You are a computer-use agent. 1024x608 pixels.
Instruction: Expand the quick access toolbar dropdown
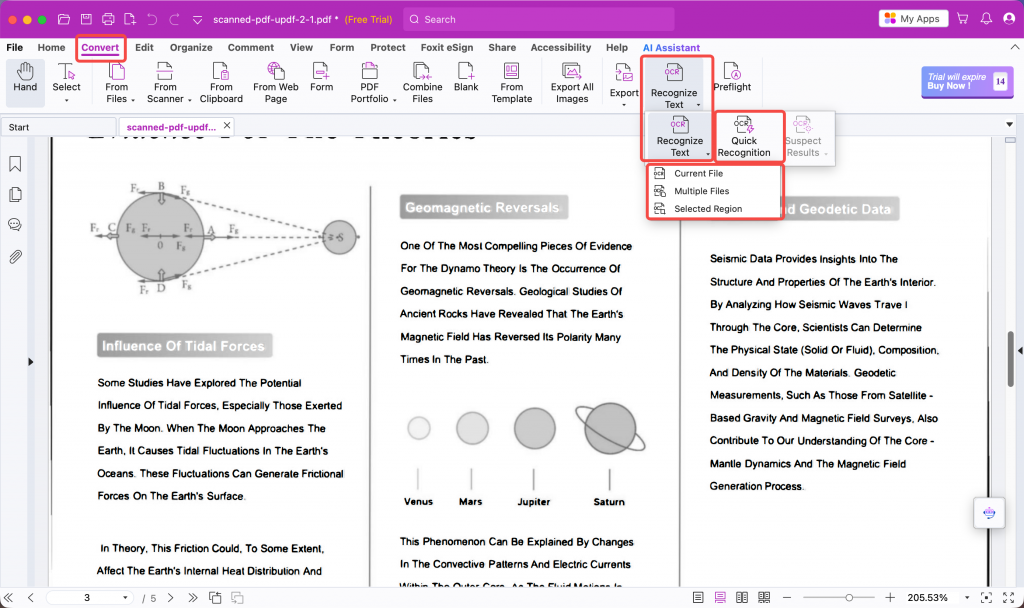tap(197, 20)
